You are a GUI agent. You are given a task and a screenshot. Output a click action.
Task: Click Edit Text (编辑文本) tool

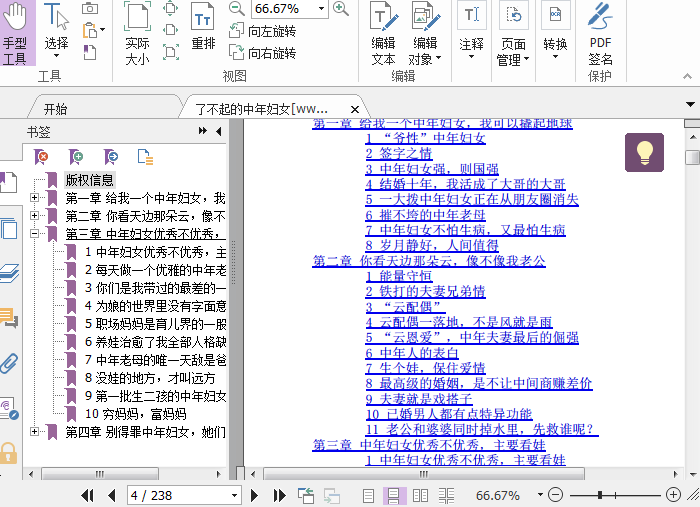[x=383, y=33]
